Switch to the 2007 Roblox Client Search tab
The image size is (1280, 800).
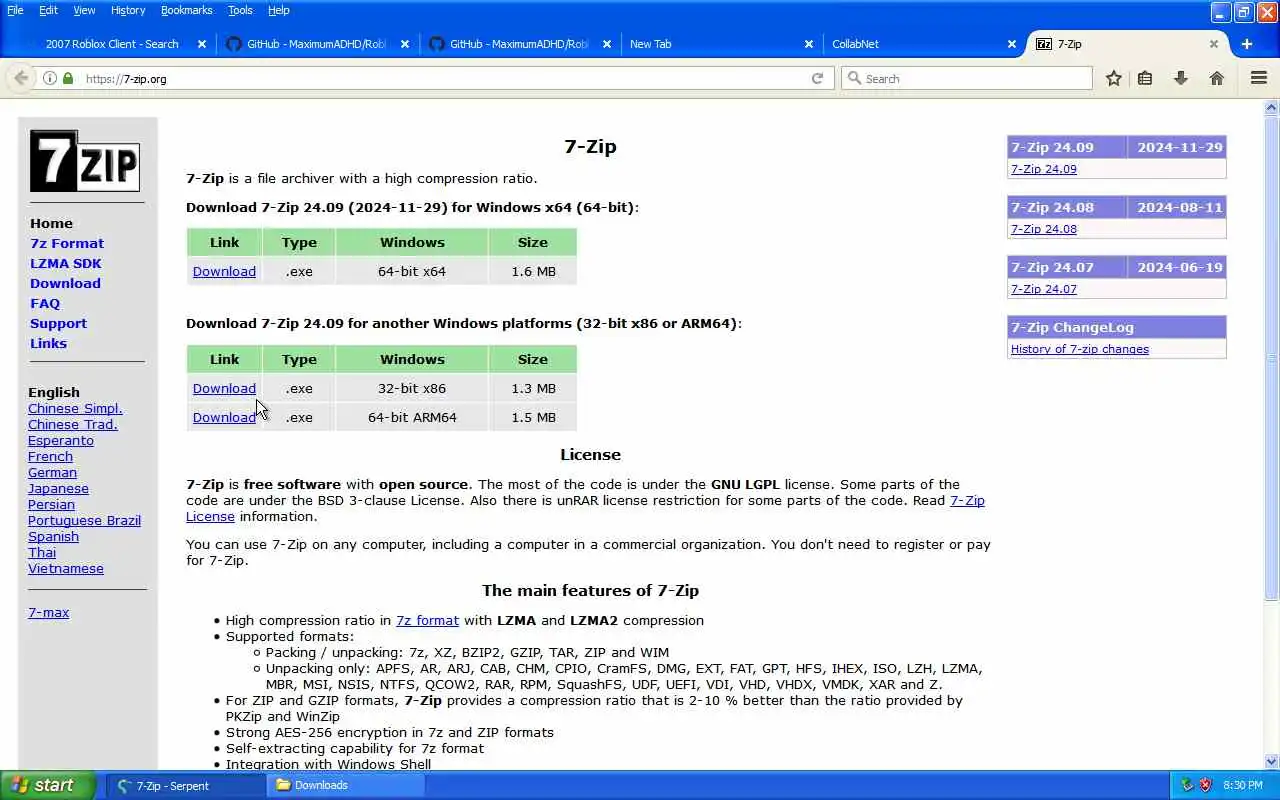point(112,44)
